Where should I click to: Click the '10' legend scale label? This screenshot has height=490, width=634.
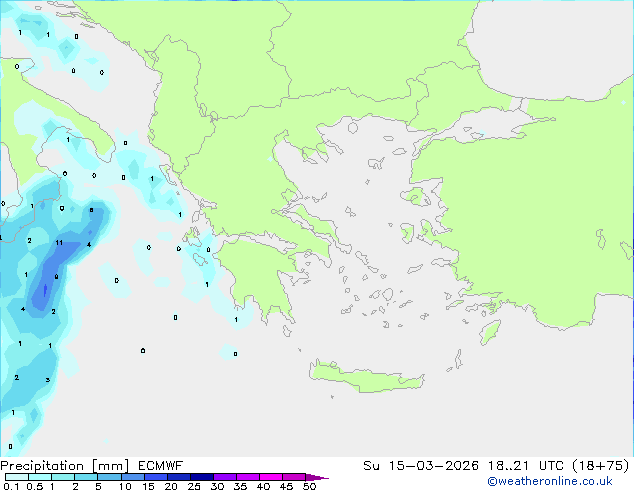point(125,486)
